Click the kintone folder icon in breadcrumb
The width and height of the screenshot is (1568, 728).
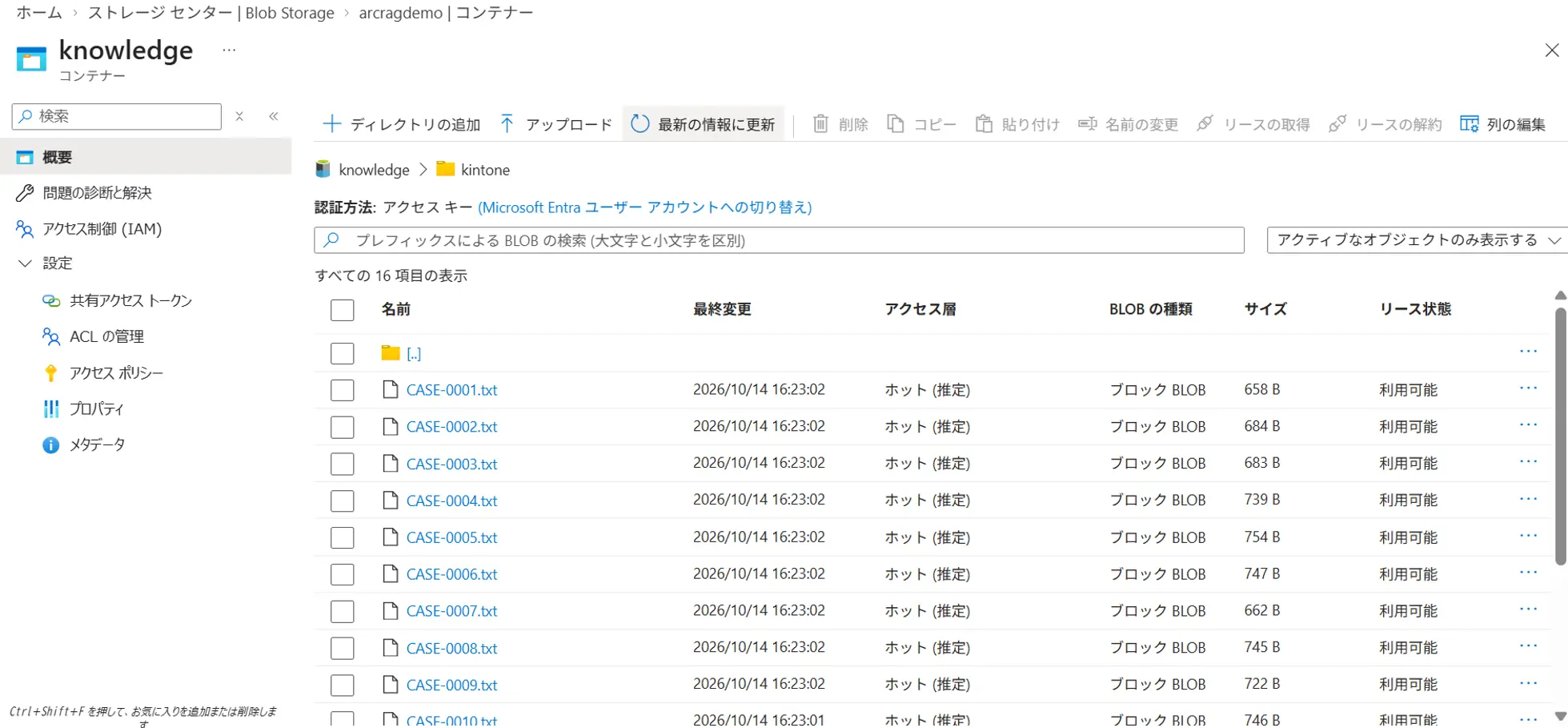coord(445,169)
